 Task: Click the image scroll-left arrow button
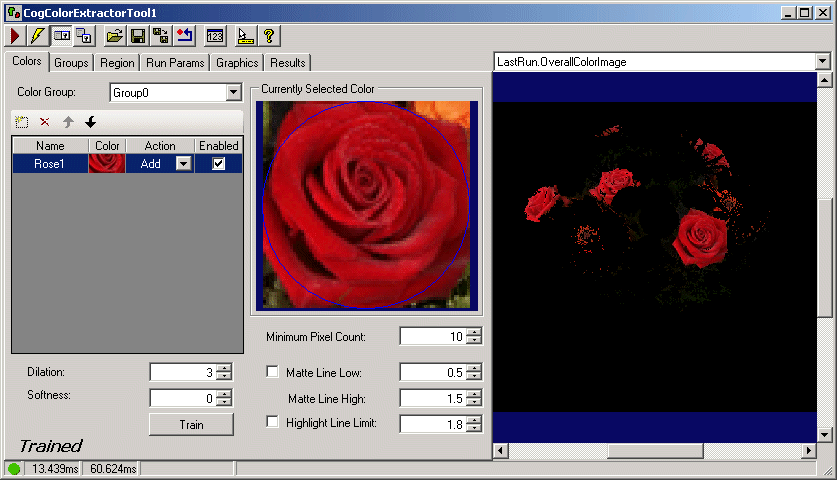pyautogui.click(x=500, y=451)
